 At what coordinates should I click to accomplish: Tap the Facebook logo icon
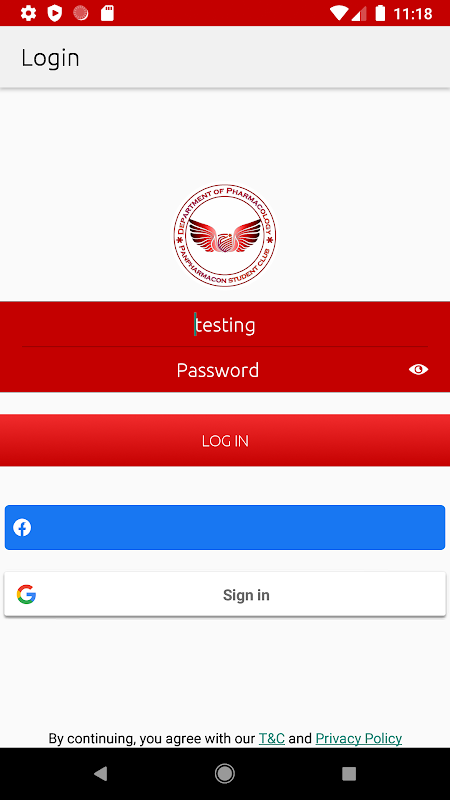pos(22,528)
